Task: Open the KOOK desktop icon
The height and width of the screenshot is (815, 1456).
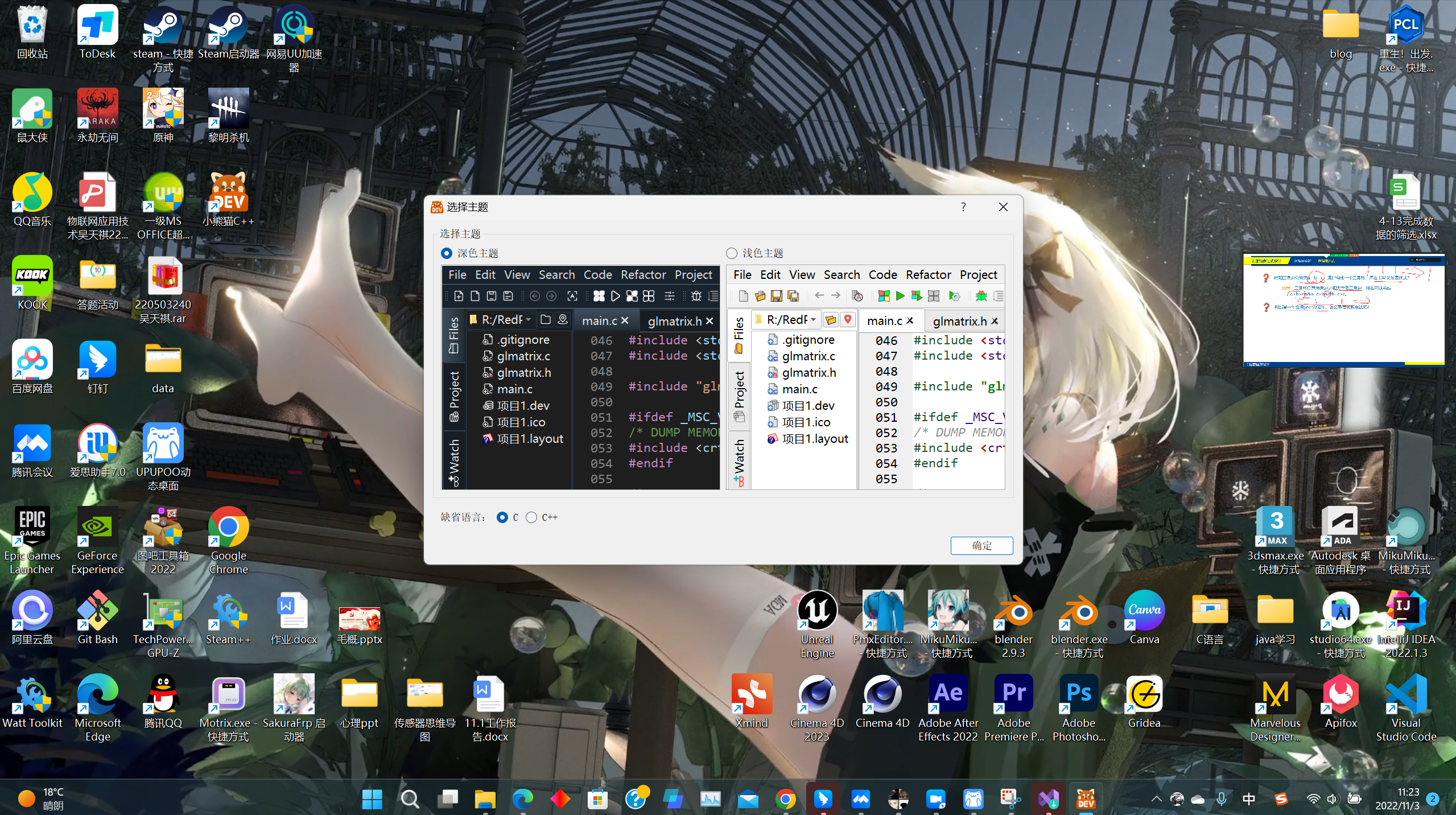Action: click(x=32, y=283)
